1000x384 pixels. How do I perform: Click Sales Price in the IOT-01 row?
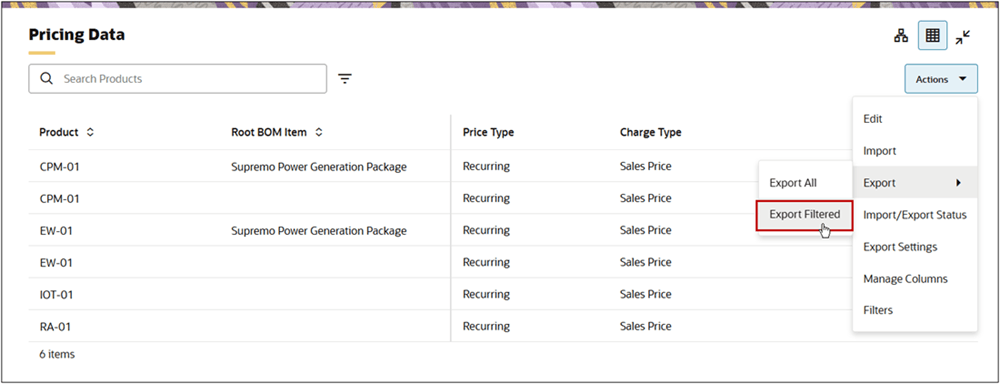coord(645,295)
